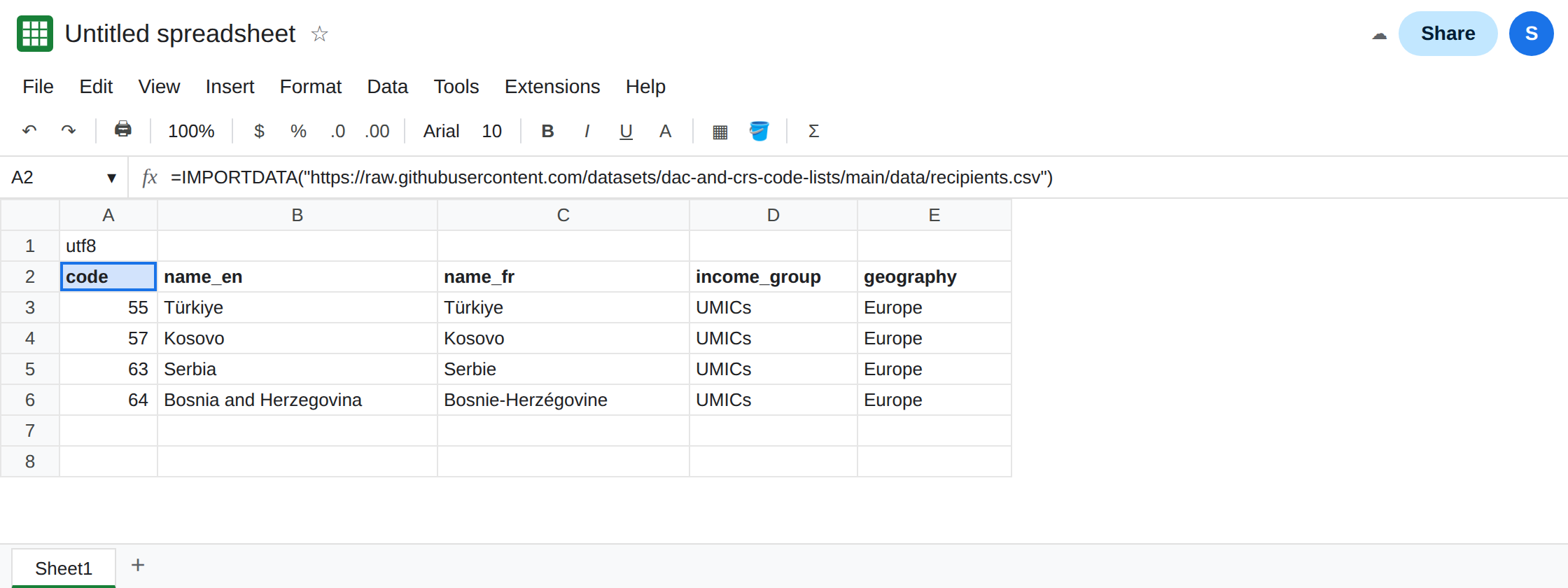Insert a function with the Sigma icon

tap(813, 131)
